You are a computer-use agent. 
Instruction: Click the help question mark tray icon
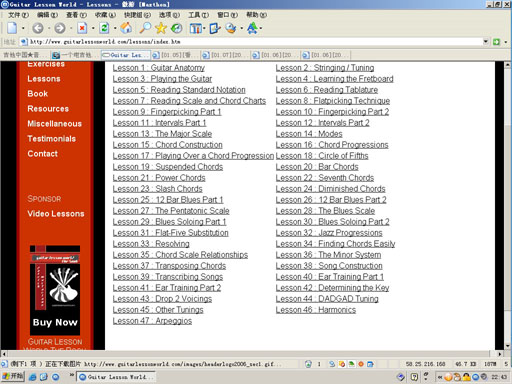point(414,377)
